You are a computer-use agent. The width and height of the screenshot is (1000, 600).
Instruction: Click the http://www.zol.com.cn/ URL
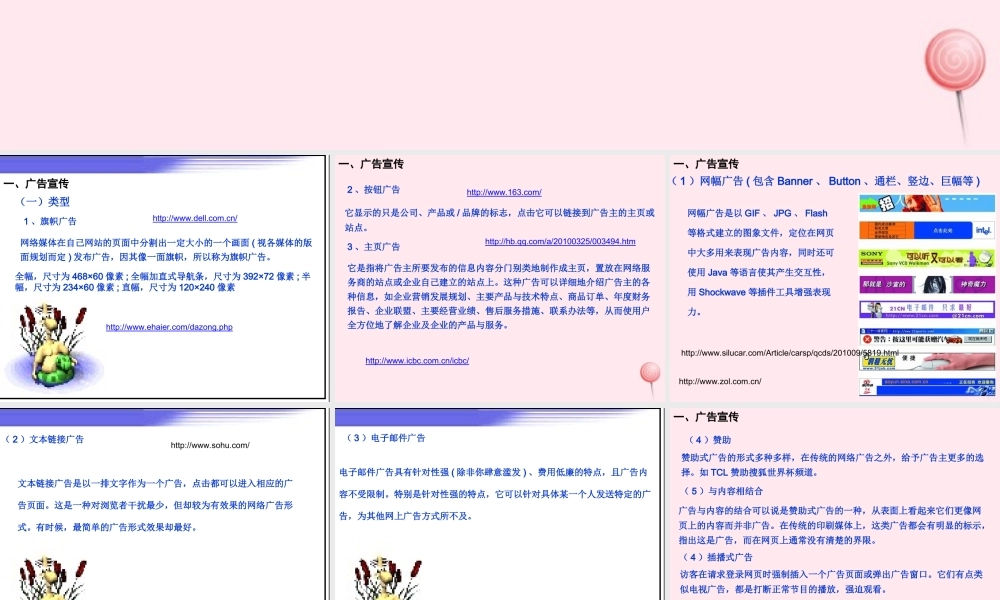(719, 381)
